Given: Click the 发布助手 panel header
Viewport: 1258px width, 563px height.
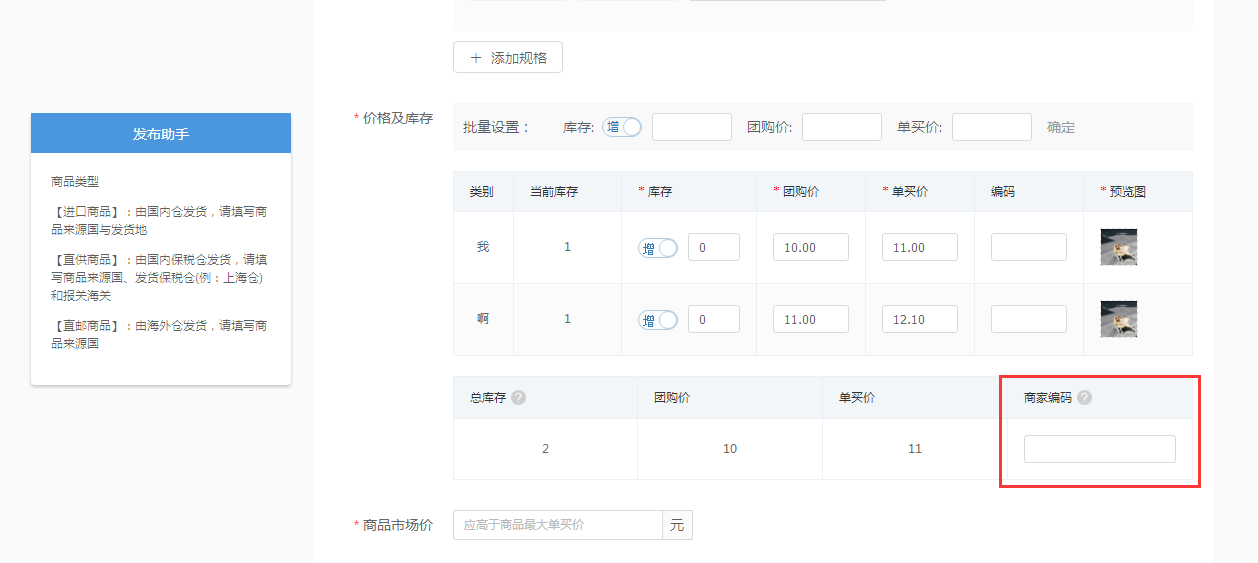Looking at the screenshot, I should (161, 133).
